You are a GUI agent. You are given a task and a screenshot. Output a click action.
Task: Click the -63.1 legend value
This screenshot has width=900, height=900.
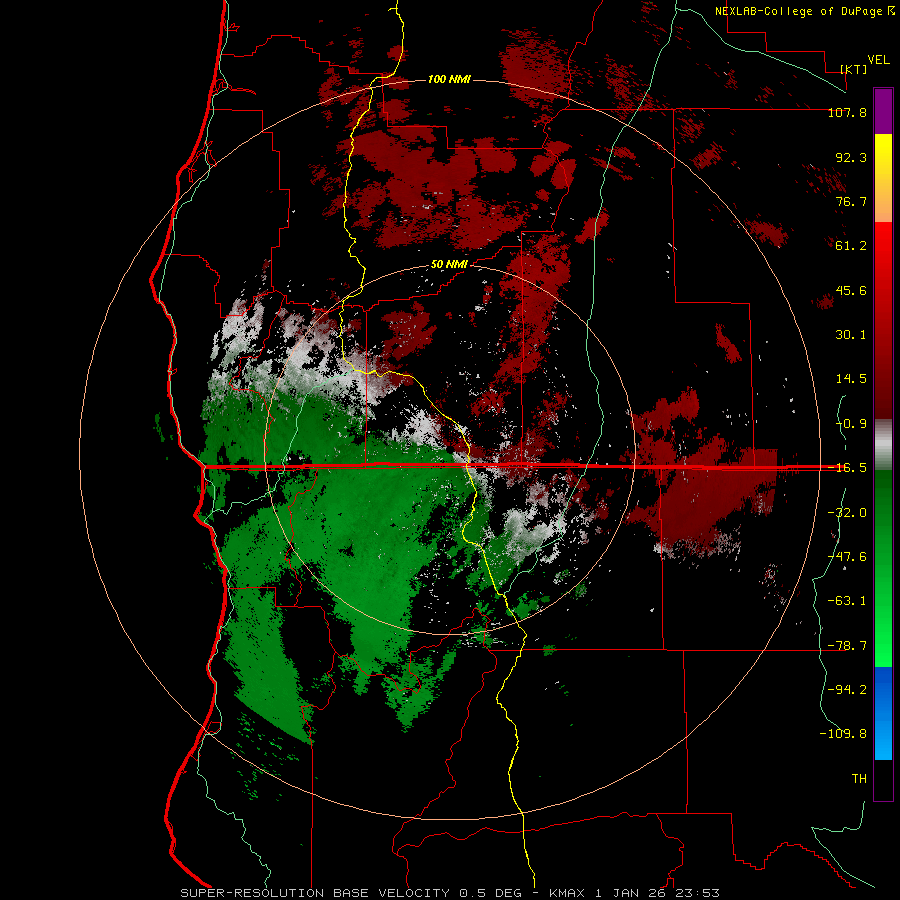847,601
